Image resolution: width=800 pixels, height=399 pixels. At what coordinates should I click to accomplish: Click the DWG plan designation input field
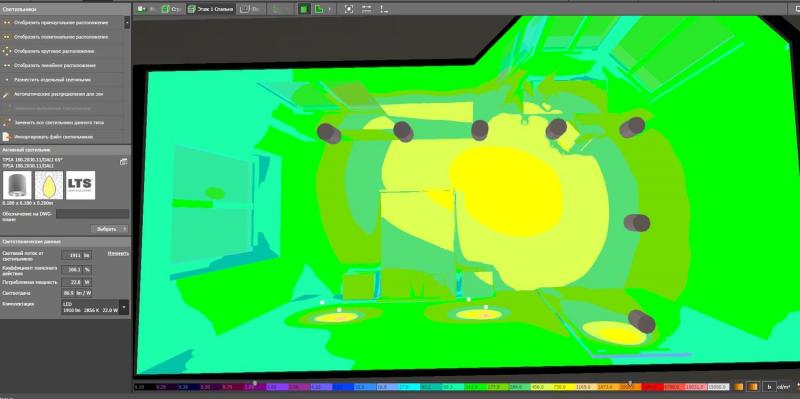92,214
